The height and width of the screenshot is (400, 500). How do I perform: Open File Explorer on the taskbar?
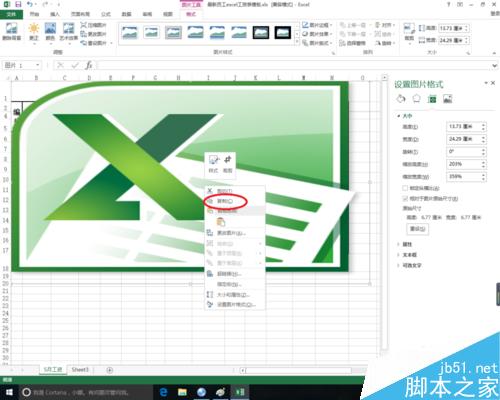[x=182, y=392]
